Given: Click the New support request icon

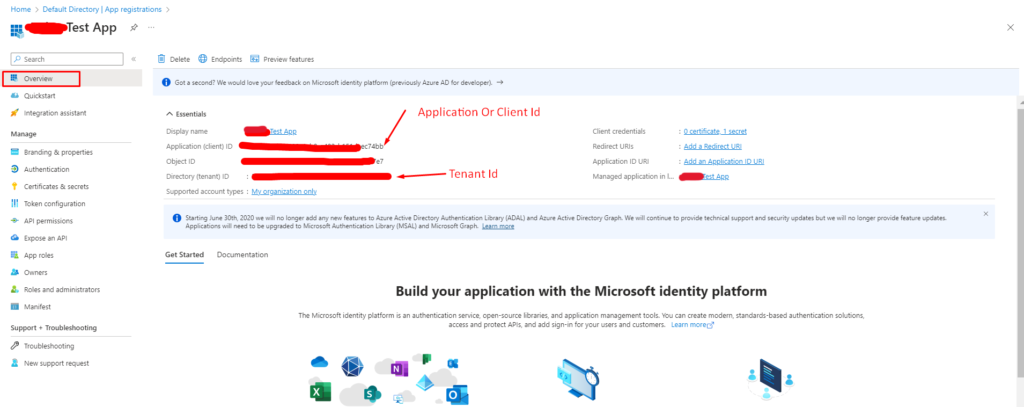Looking at the screenshot, I should click(x=14, y=363).
